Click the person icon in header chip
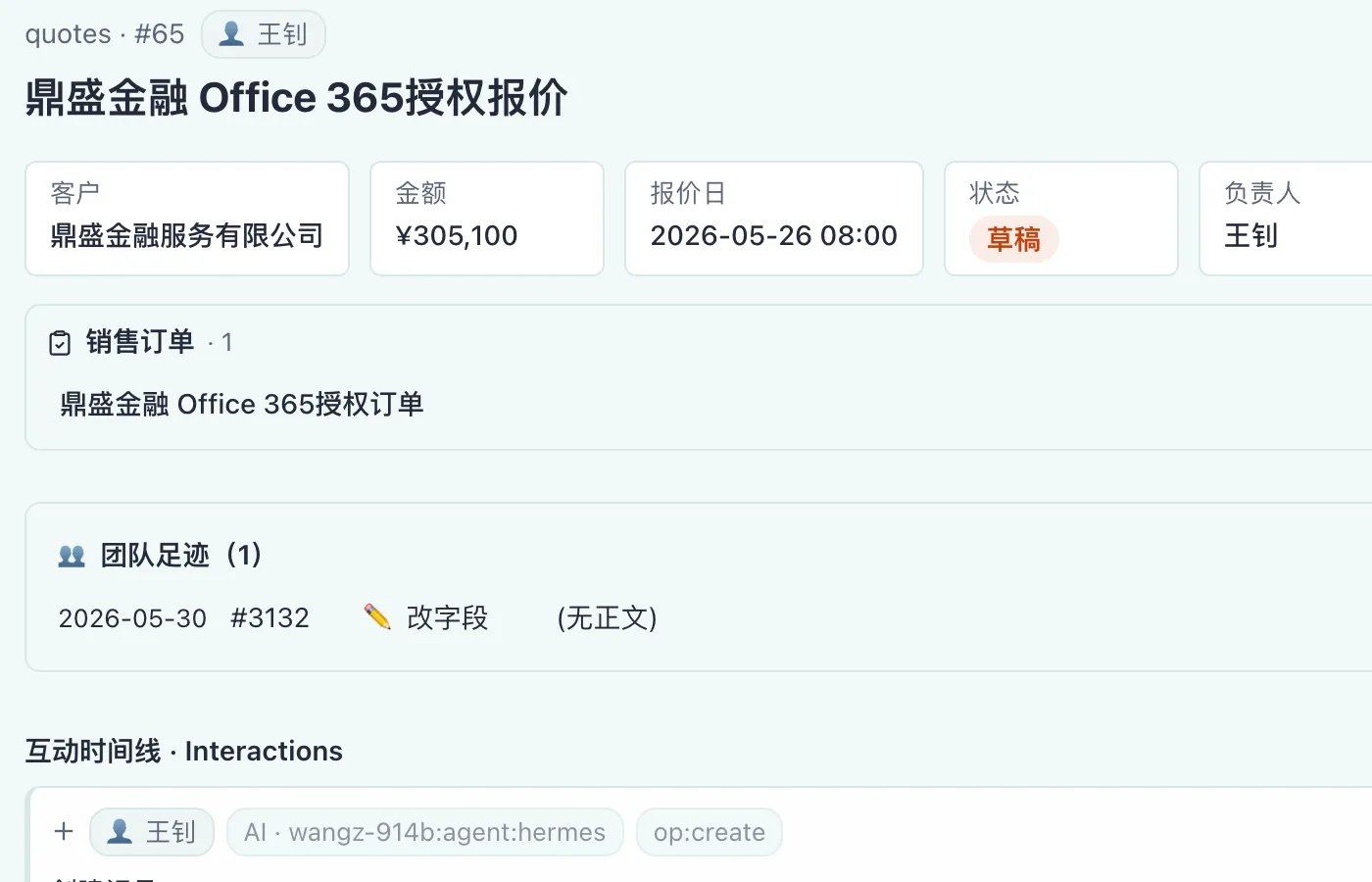The width and height of the screenshot is (1372, 882). [x=231, y=34]
